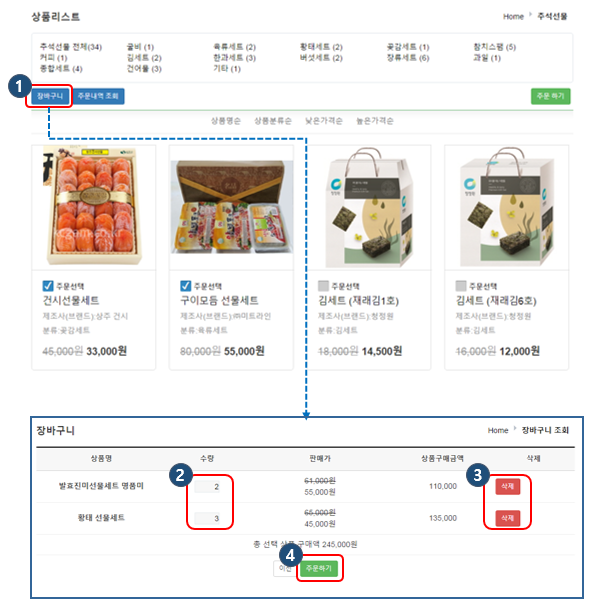This screenshot has height=609, width=610.
Task: Select the 추석선물 전체(34) category
Action: [x=71, y=47]
